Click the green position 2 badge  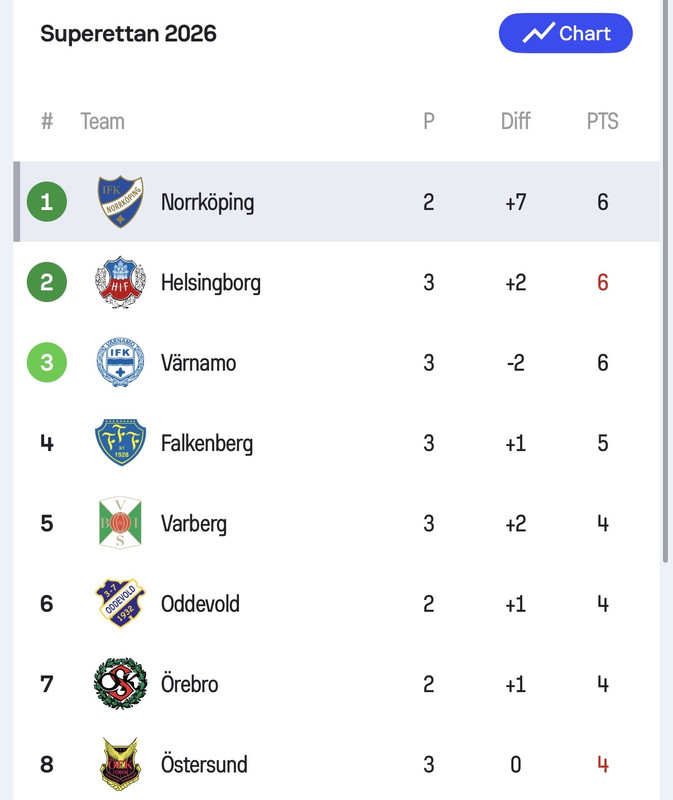pos(47,282)
